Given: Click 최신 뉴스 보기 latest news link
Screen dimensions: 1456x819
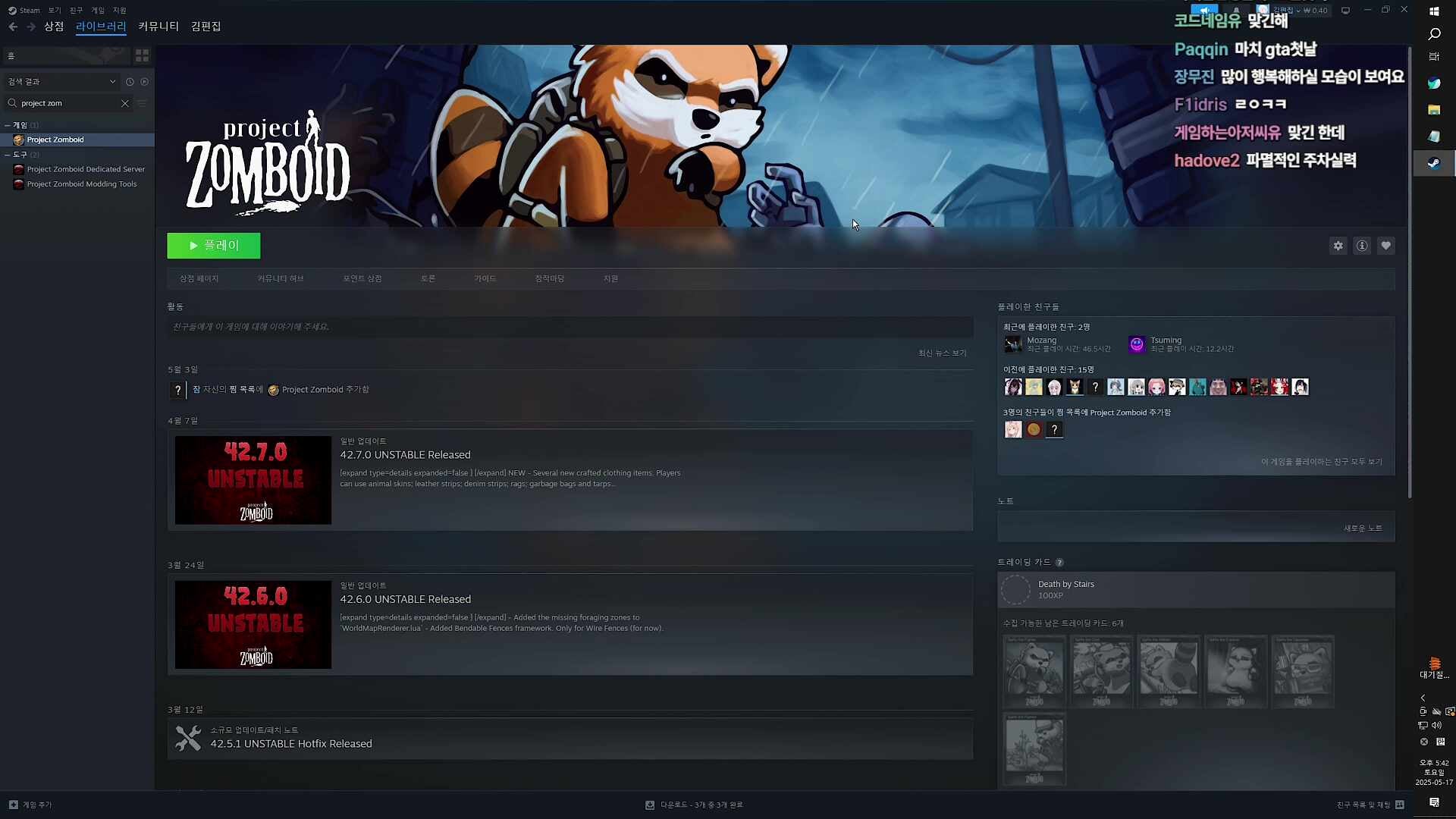Looking at the screenshot, I should click(x=942, y=353).
